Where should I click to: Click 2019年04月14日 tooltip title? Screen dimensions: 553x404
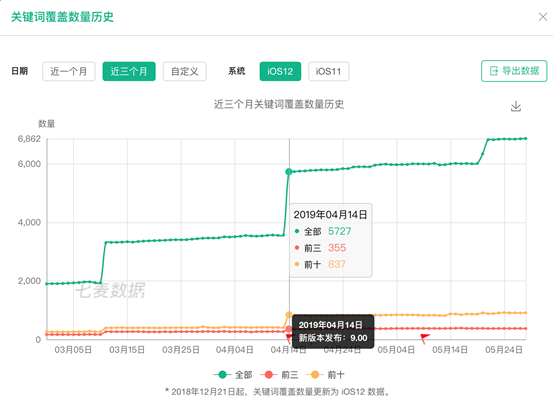[330, 214]
